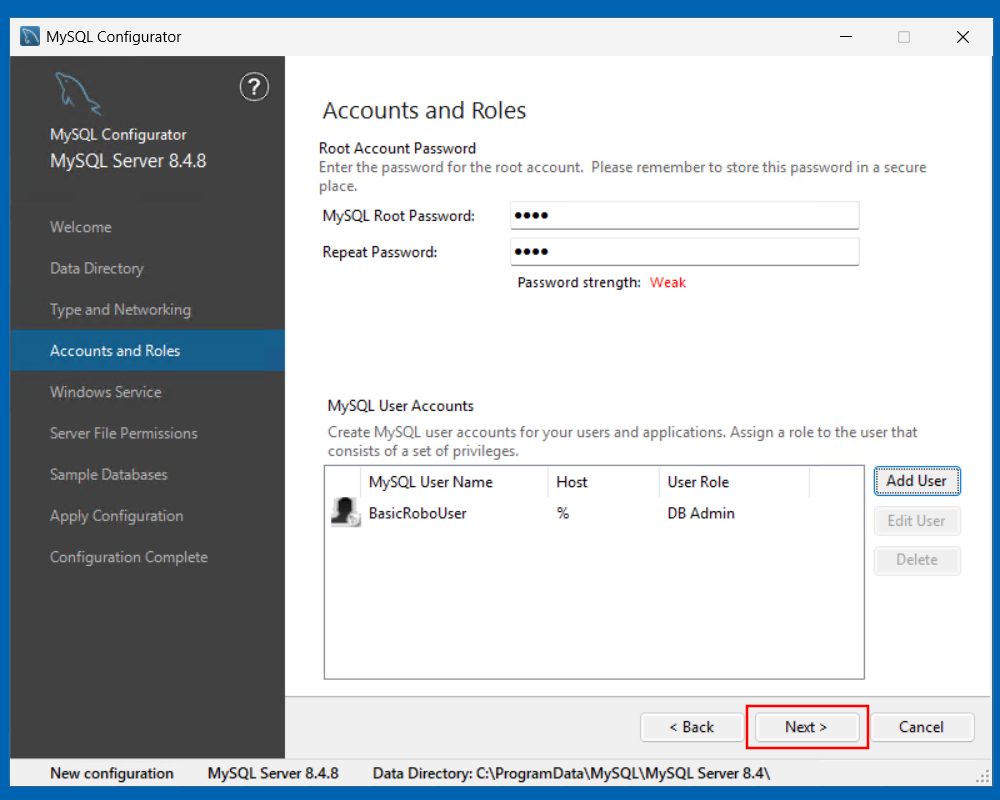
Task: Sort by MySQL User Name column header
Action: click(x=455, y=482)
